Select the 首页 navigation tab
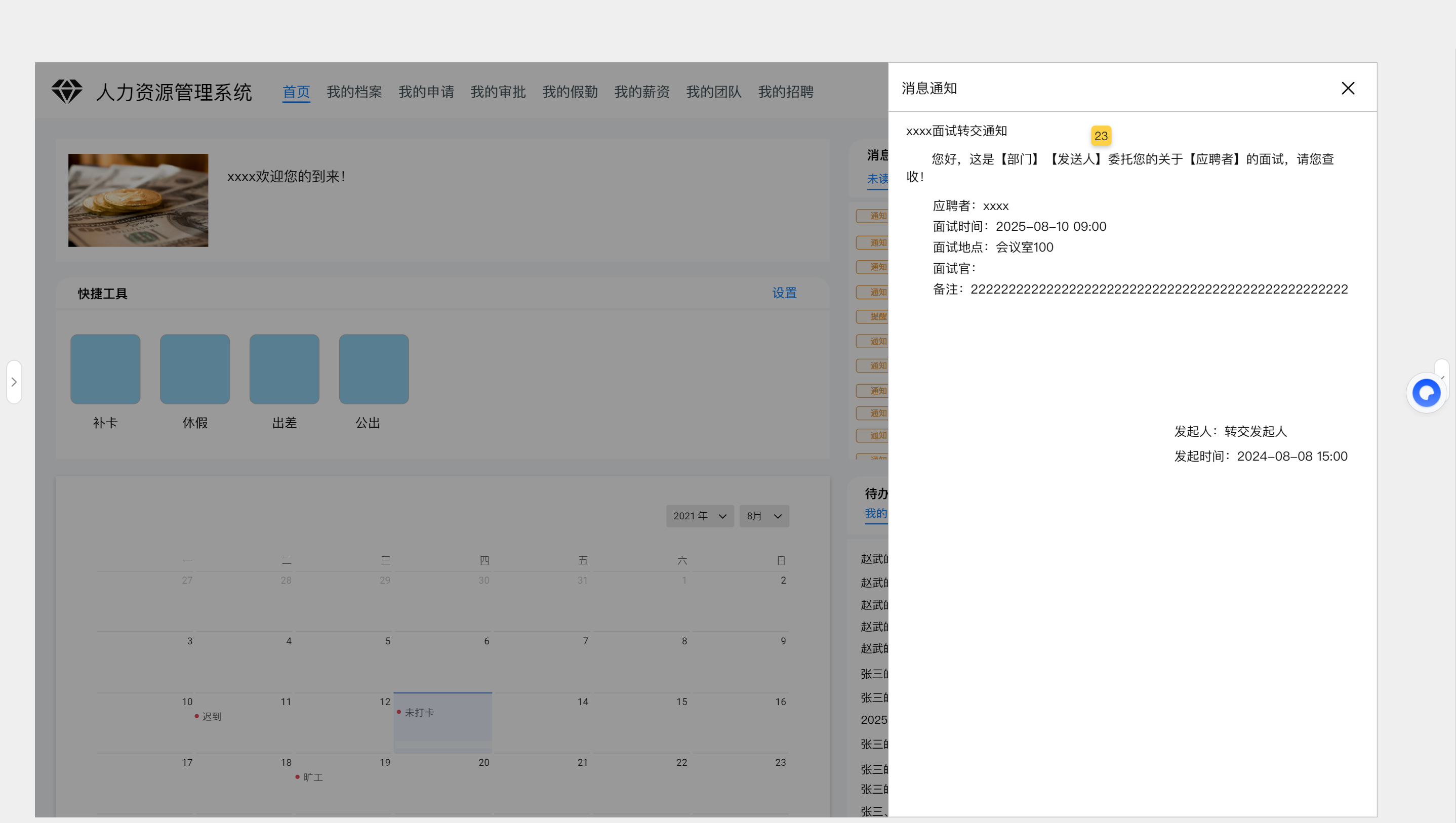The height and width of the screenshot is (823, 1456). click(x=296, y=92)
